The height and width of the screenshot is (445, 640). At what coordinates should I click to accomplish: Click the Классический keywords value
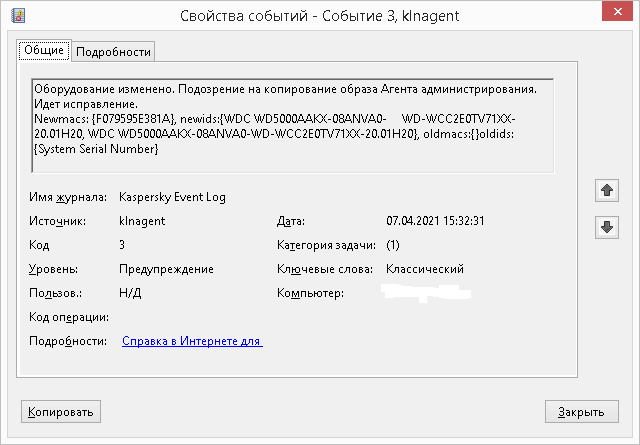(x=425, y=269)
